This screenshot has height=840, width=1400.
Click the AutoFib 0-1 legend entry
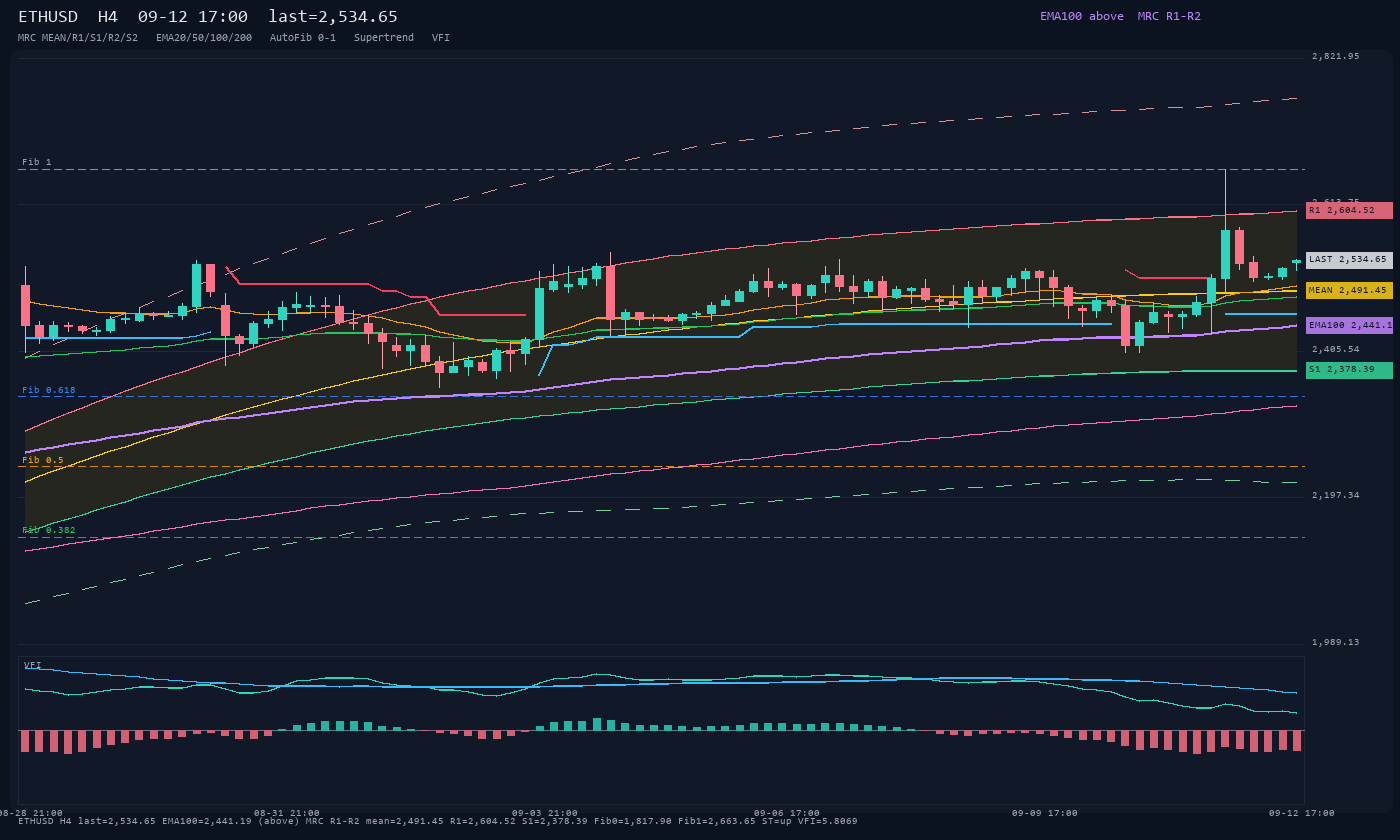tap(303, 38)
